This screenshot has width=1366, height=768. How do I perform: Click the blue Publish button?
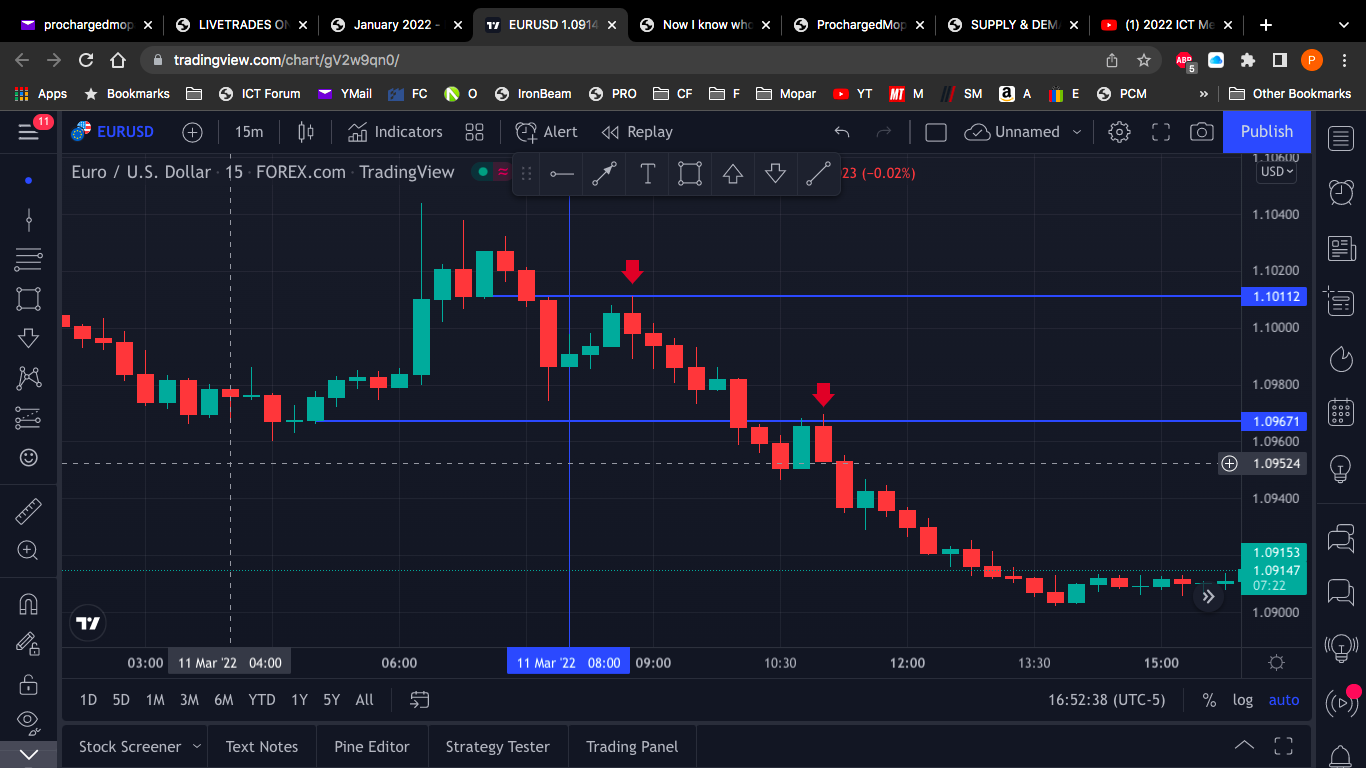(1267, 132)
